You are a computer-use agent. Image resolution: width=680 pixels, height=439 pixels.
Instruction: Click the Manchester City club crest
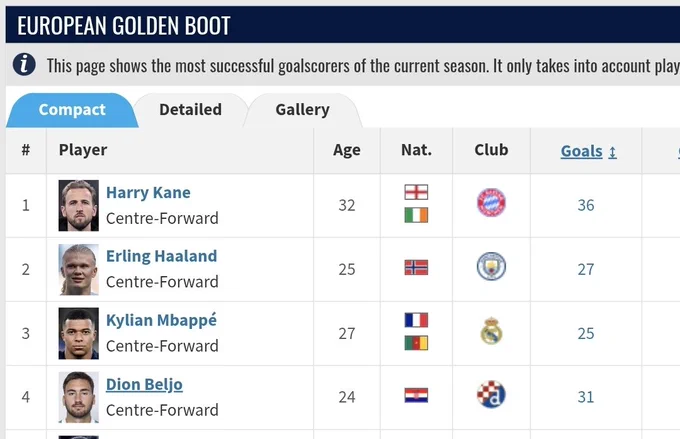click(x=491, y=266)
